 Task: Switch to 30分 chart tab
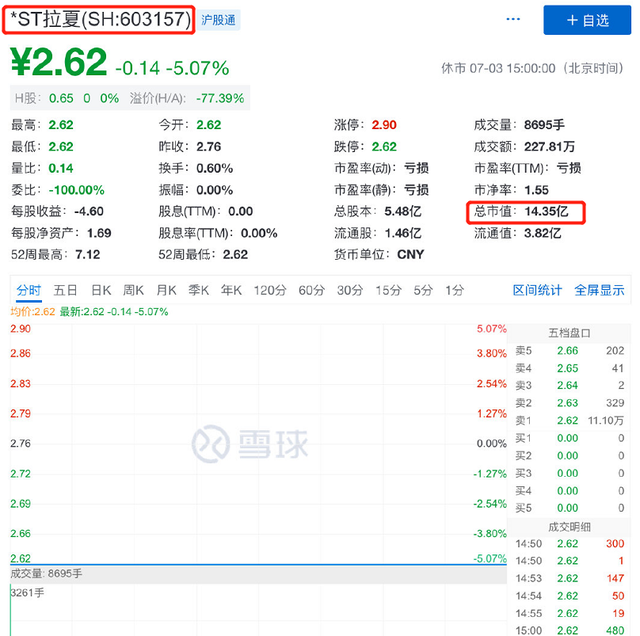coord(350,290)
